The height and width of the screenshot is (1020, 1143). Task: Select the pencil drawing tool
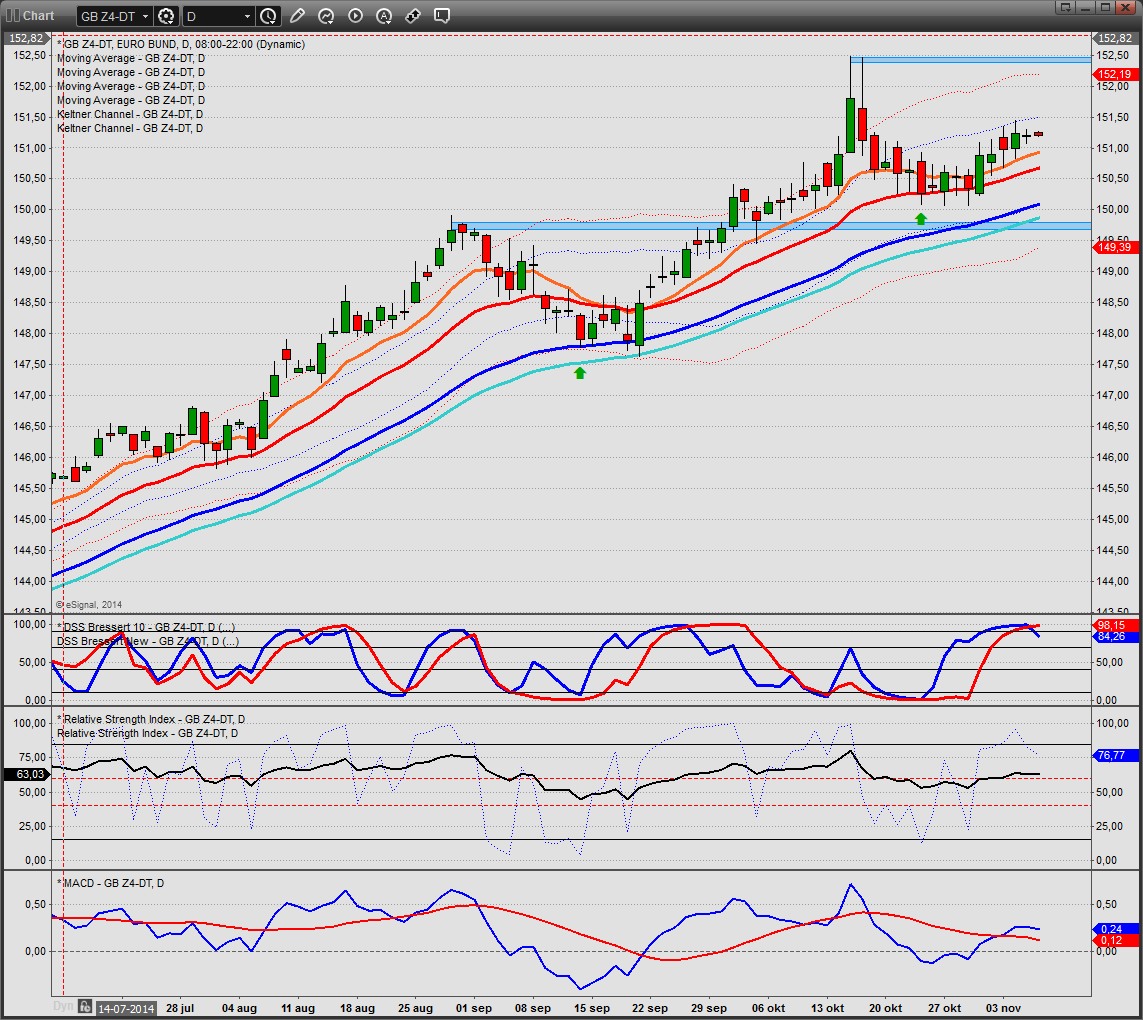click(296, 16)
